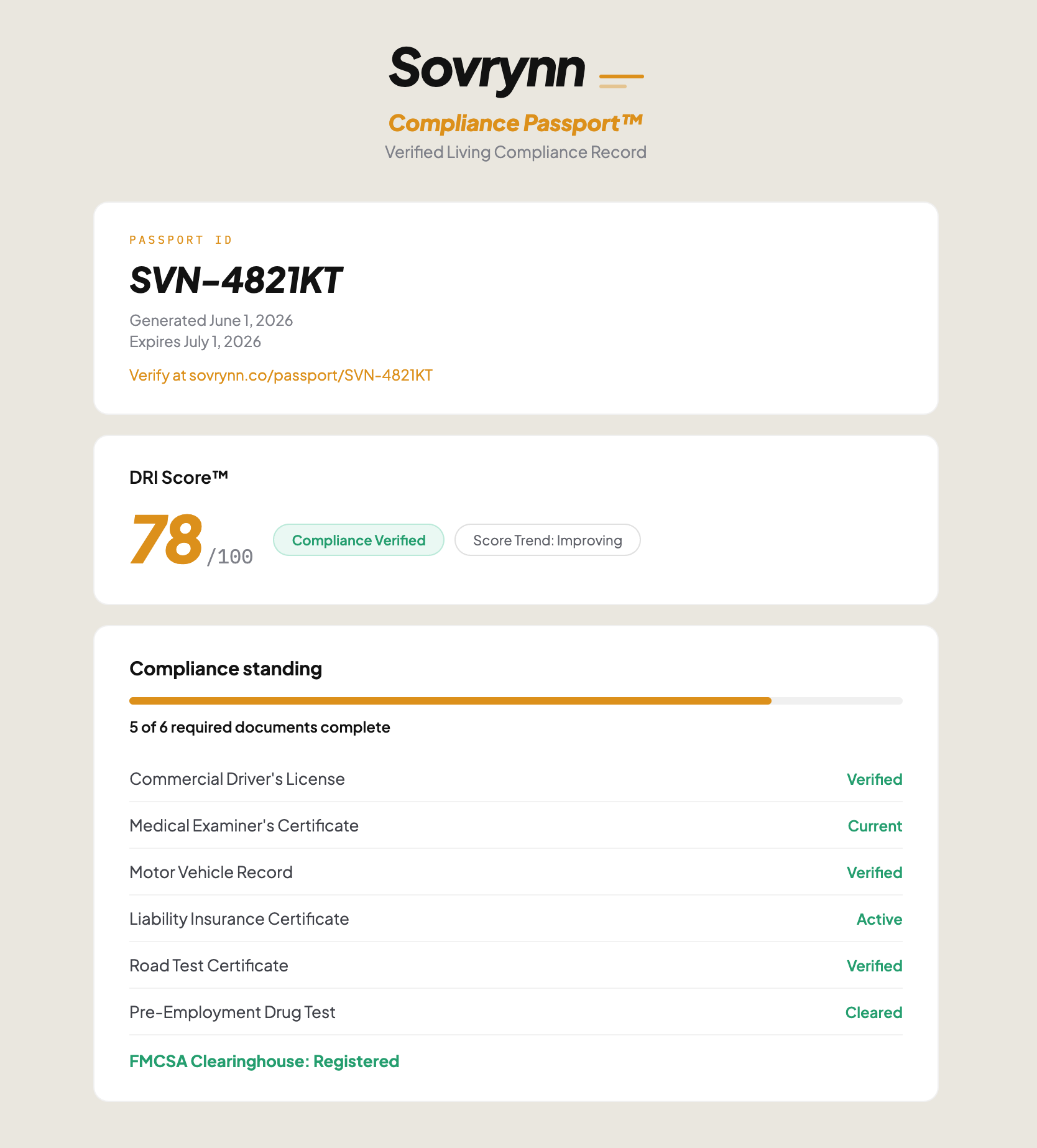Click the 5 of 6 required documents text
This screenshot has width=1037, height=1148.
pyautogui.click(x=260, y=727)
